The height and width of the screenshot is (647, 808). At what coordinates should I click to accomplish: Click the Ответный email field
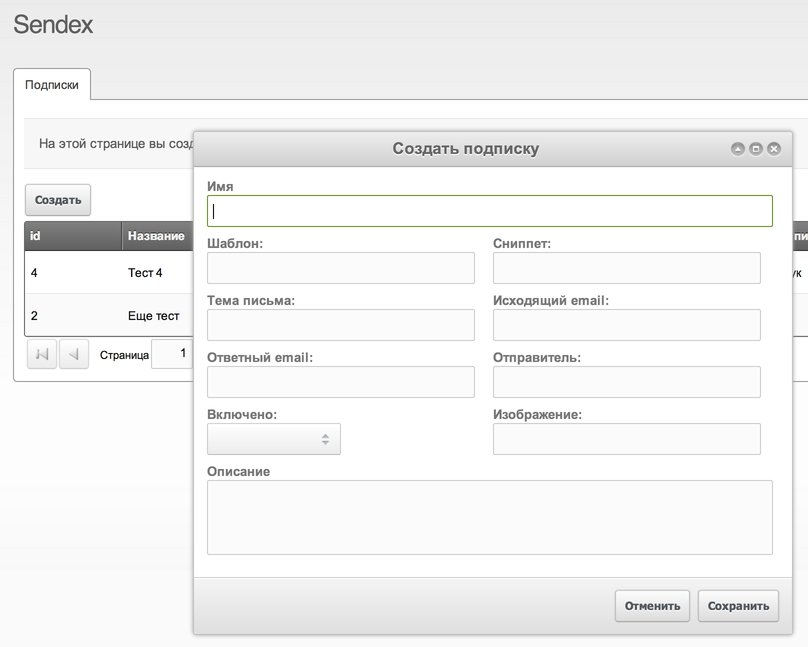point(340,382)
